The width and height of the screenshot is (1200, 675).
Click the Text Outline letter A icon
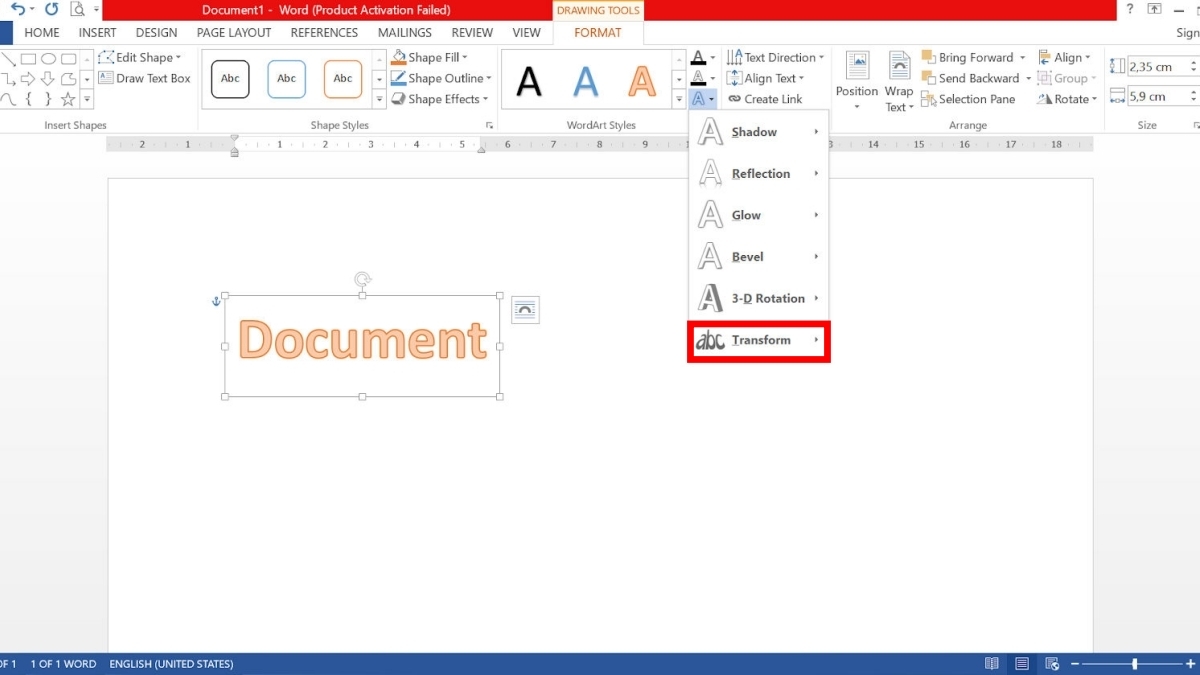tap(699, 78)
